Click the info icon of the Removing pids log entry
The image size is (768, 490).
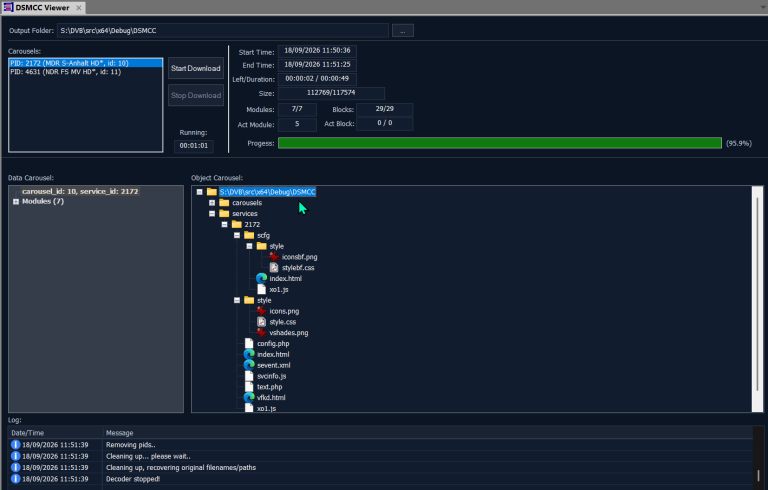point(15,444)
